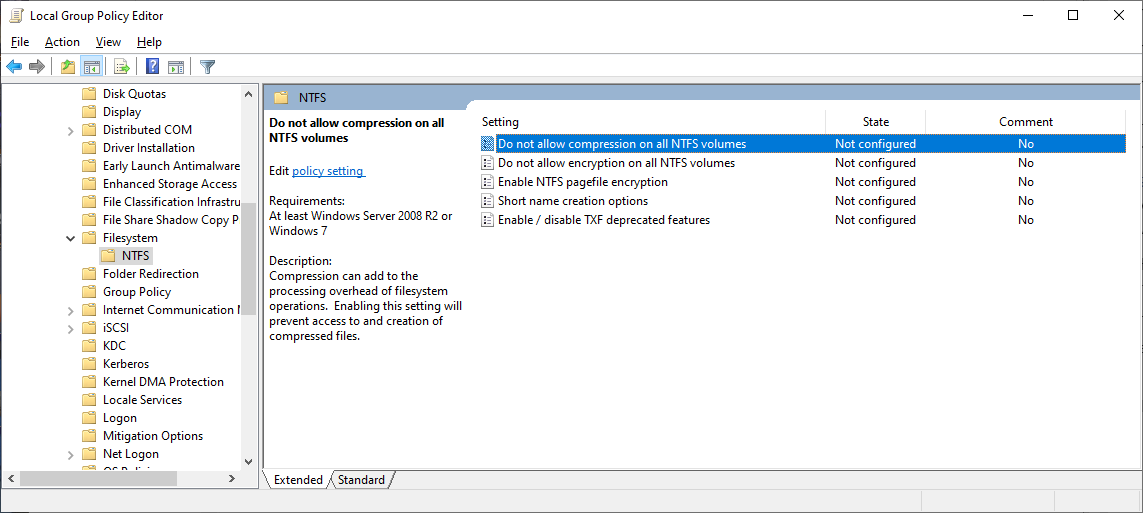Select the NTFS node in tree
The width and height of the screenshot is (1143, 513).
(136, 256)
